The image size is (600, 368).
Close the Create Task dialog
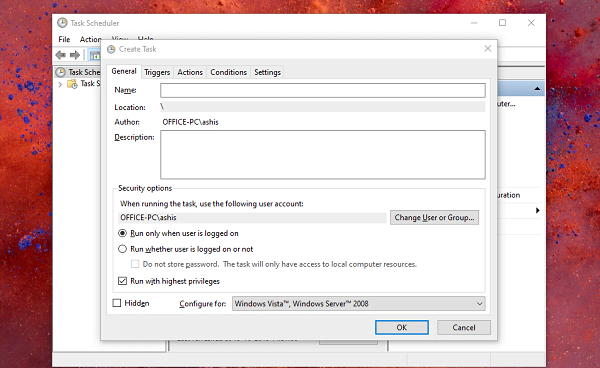point(488,49)
